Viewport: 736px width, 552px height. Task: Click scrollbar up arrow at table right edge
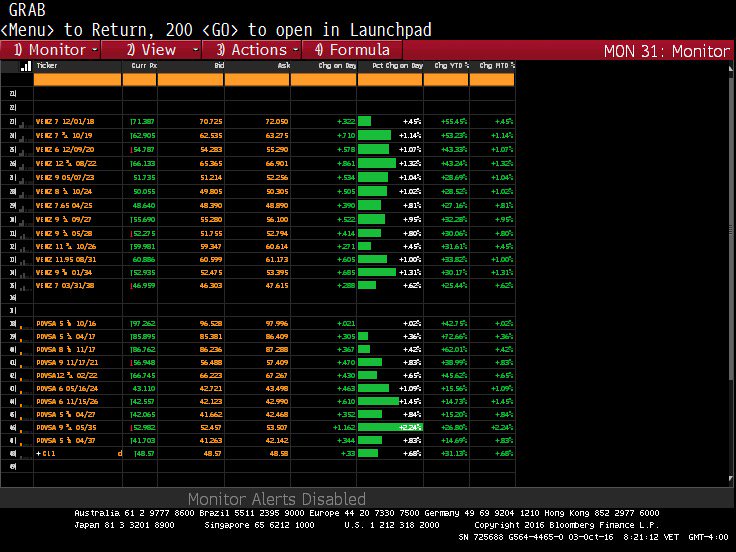730,69
